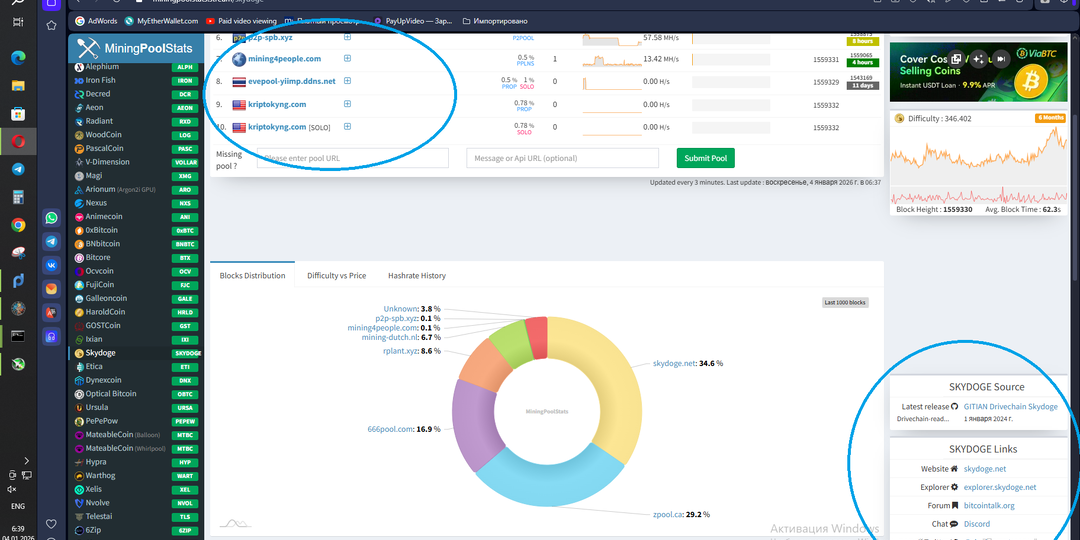This screenshot has width=1080, height=540.
Task: Open WhatsApp in the Opera sidebar
Action: (x=51, y=218)
